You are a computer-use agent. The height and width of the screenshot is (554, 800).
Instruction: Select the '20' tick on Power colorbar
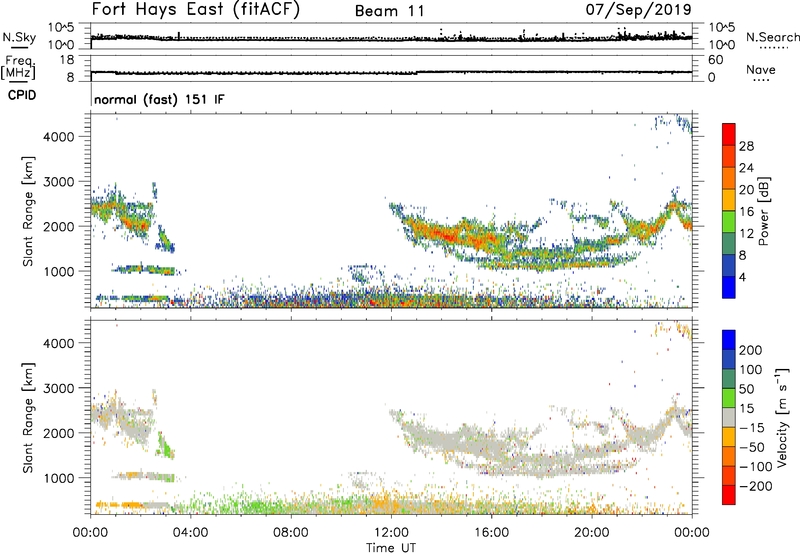(x=746, y=190)
